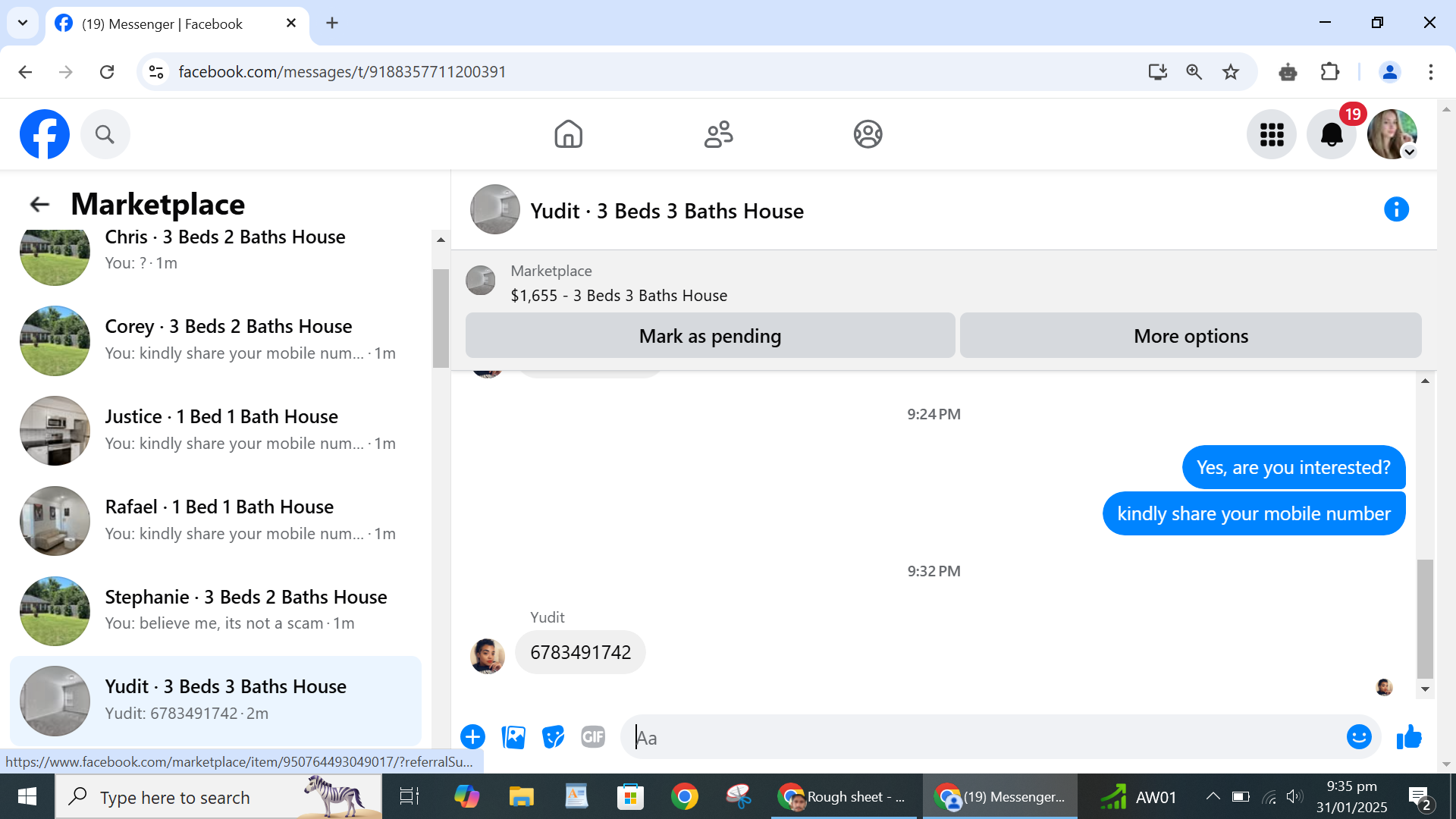The width and height of the screenshot is (1456, 819).
Task: Open the Groups icon in top navigation
Action: [x=868, y=134]
